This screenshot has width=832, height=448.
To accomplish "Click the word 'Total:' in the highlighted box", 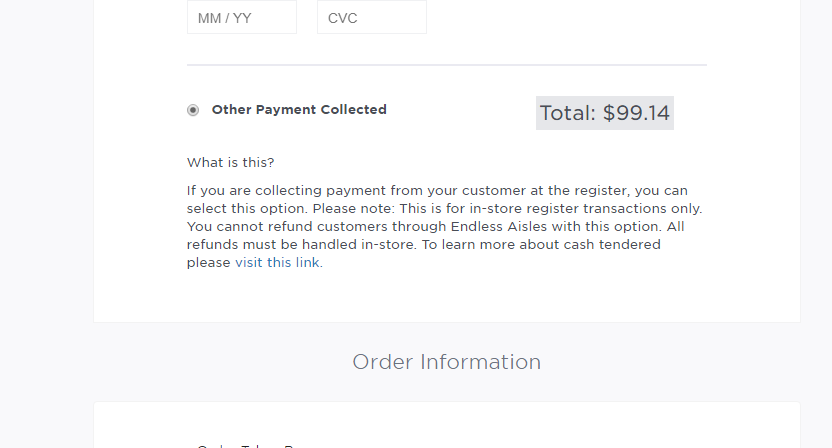I will 568,113.
